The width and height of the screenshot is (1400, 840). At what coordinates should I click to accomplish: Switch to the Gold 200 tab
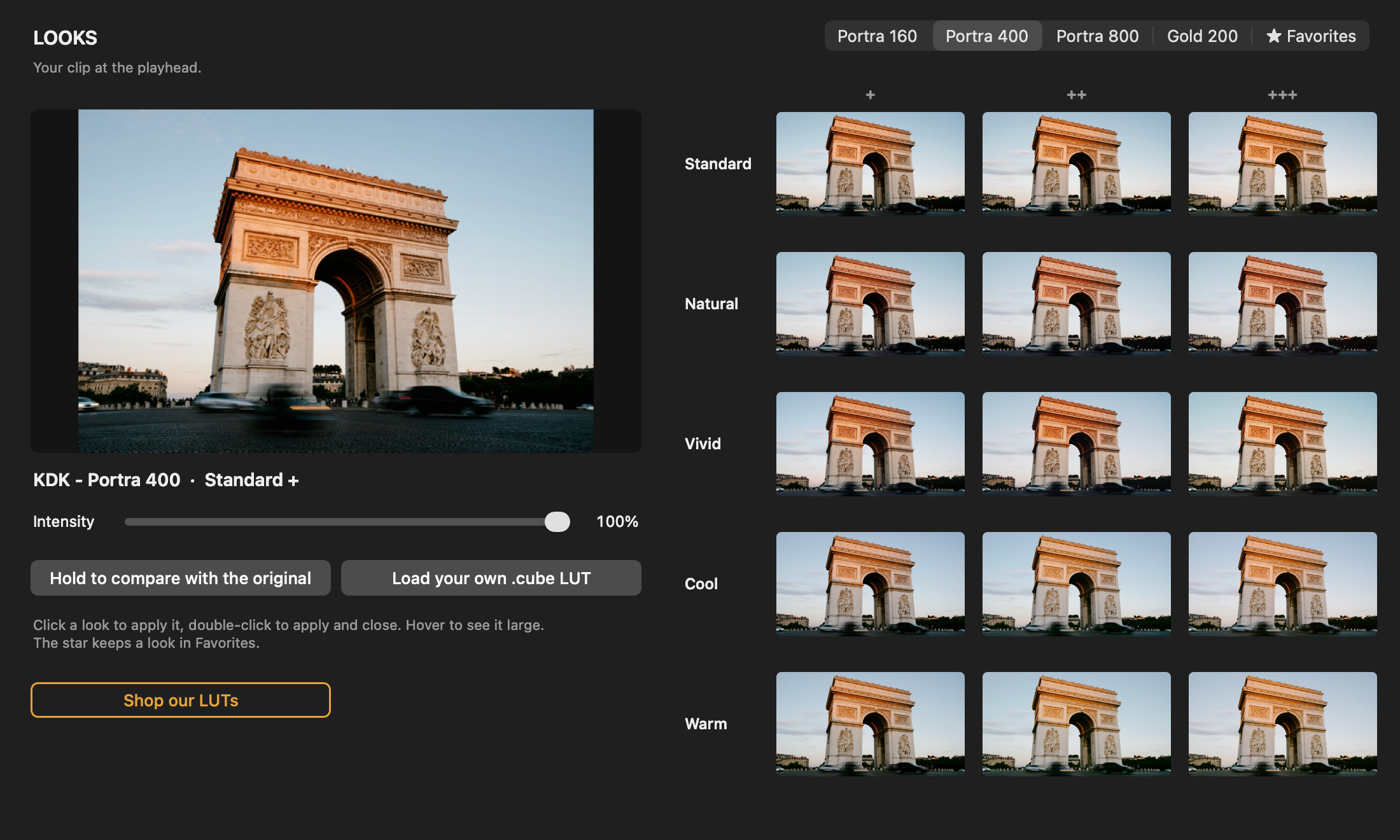click(x=1202, y=36)
